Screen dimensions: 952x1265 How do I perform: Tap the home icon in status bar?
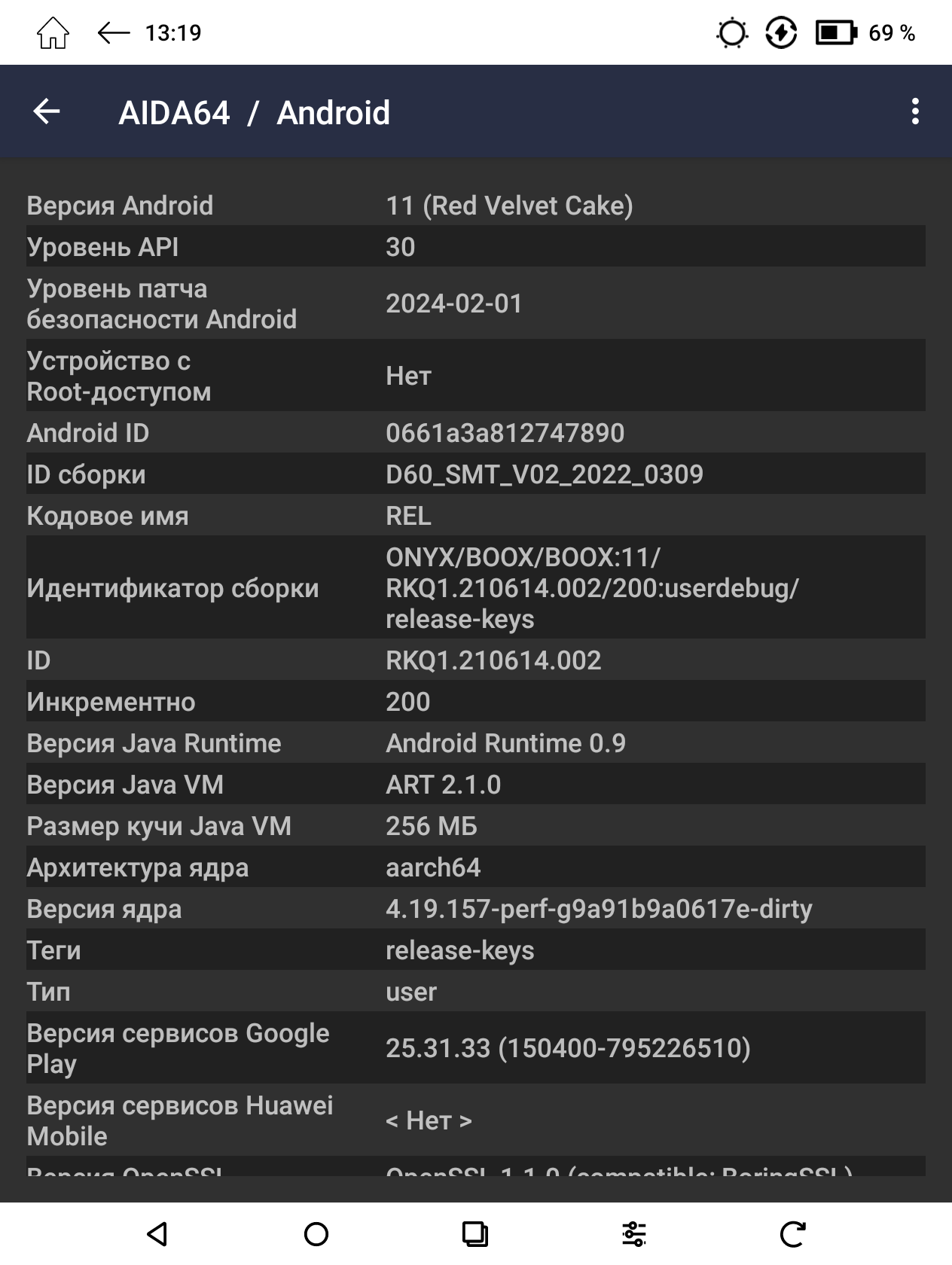(53, 33)
